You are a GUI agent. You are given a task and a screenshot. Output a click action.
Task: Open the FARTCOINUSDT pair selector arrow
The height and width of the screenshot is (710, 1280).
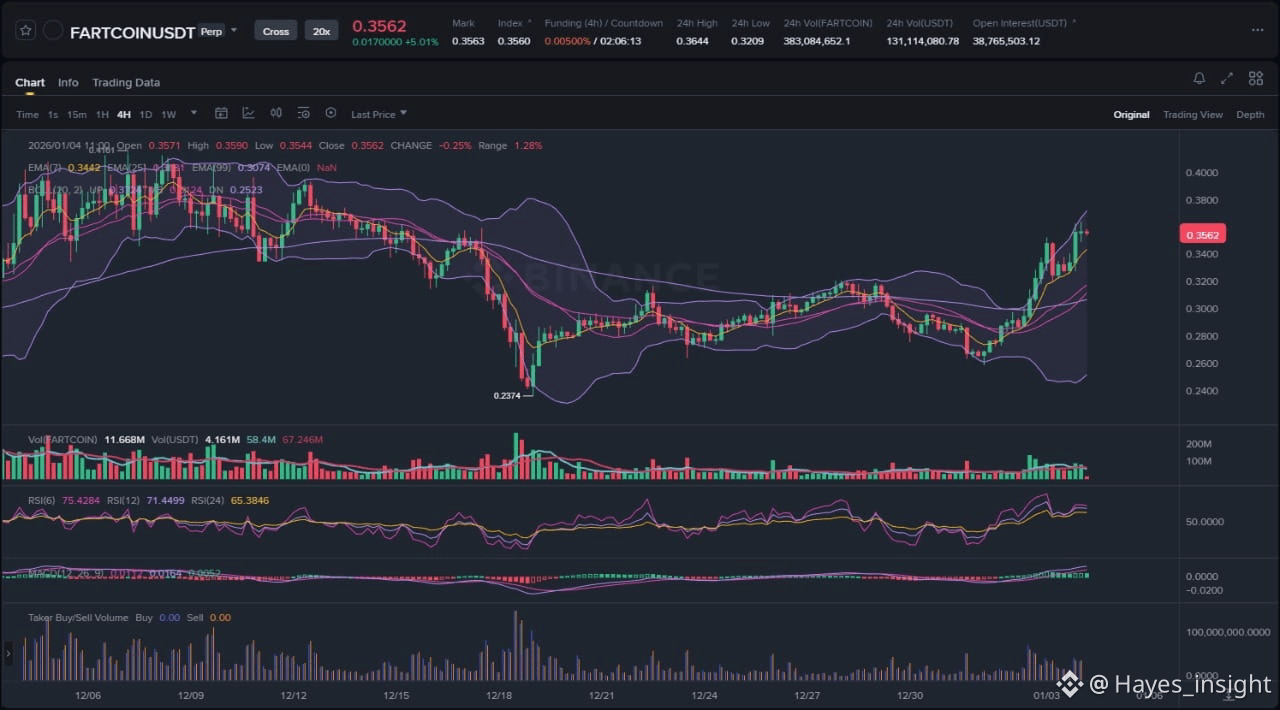pos(234,30)
